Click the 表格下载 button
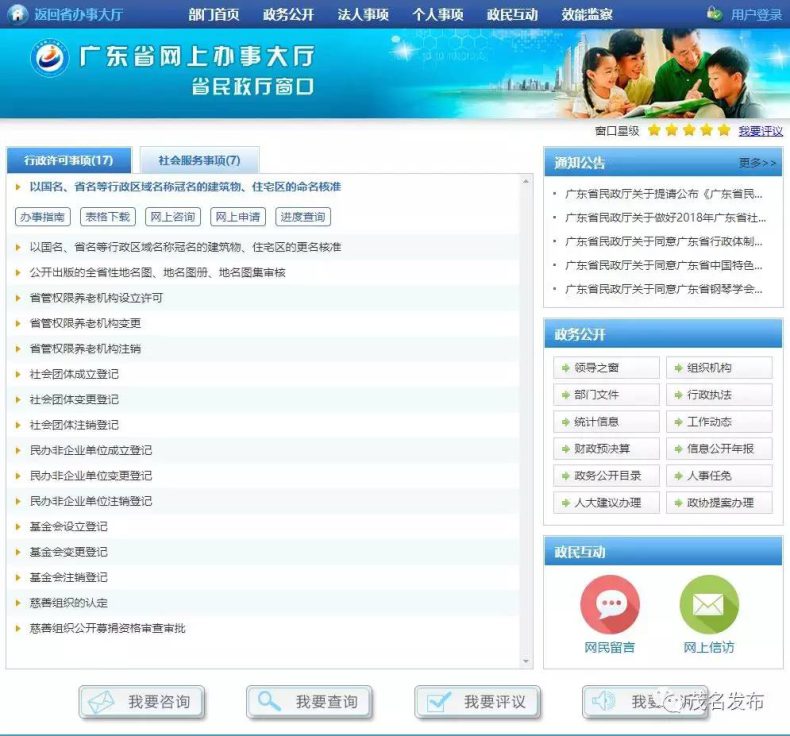The width and height of the screenshot is (790, 736). tap(108, 217)
